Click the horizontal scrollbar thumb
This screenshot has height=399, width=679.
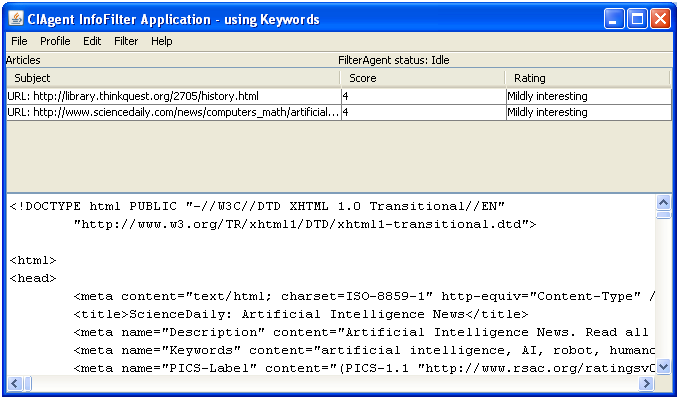(27, 383)
